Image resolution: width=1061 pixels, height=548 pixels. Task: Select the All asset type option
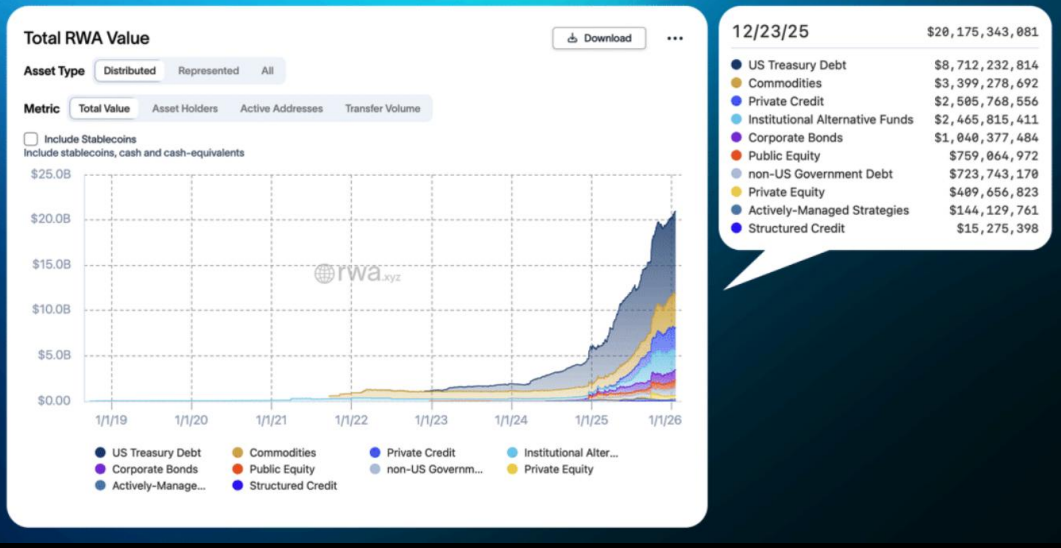pos(267,71)
